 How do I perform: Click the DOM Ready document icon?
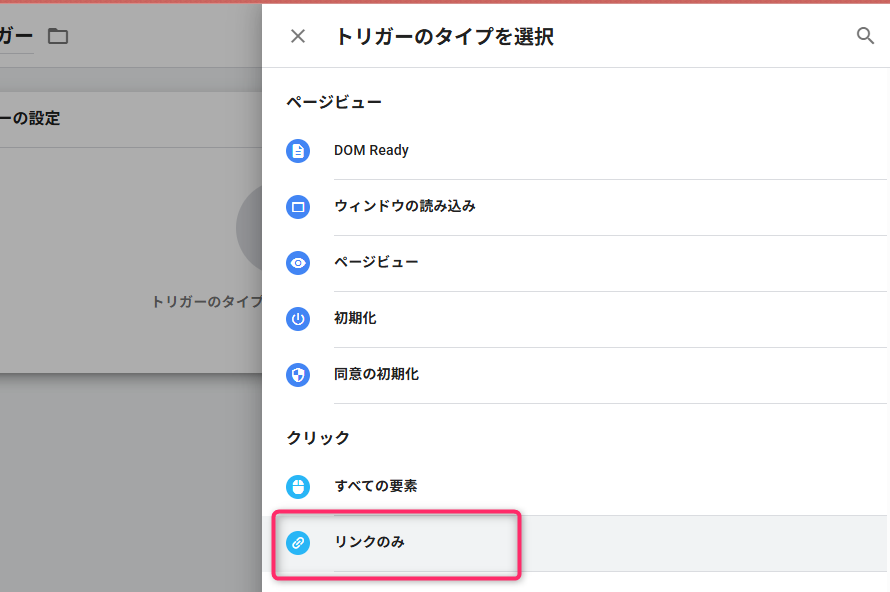(x=298, y=151)
